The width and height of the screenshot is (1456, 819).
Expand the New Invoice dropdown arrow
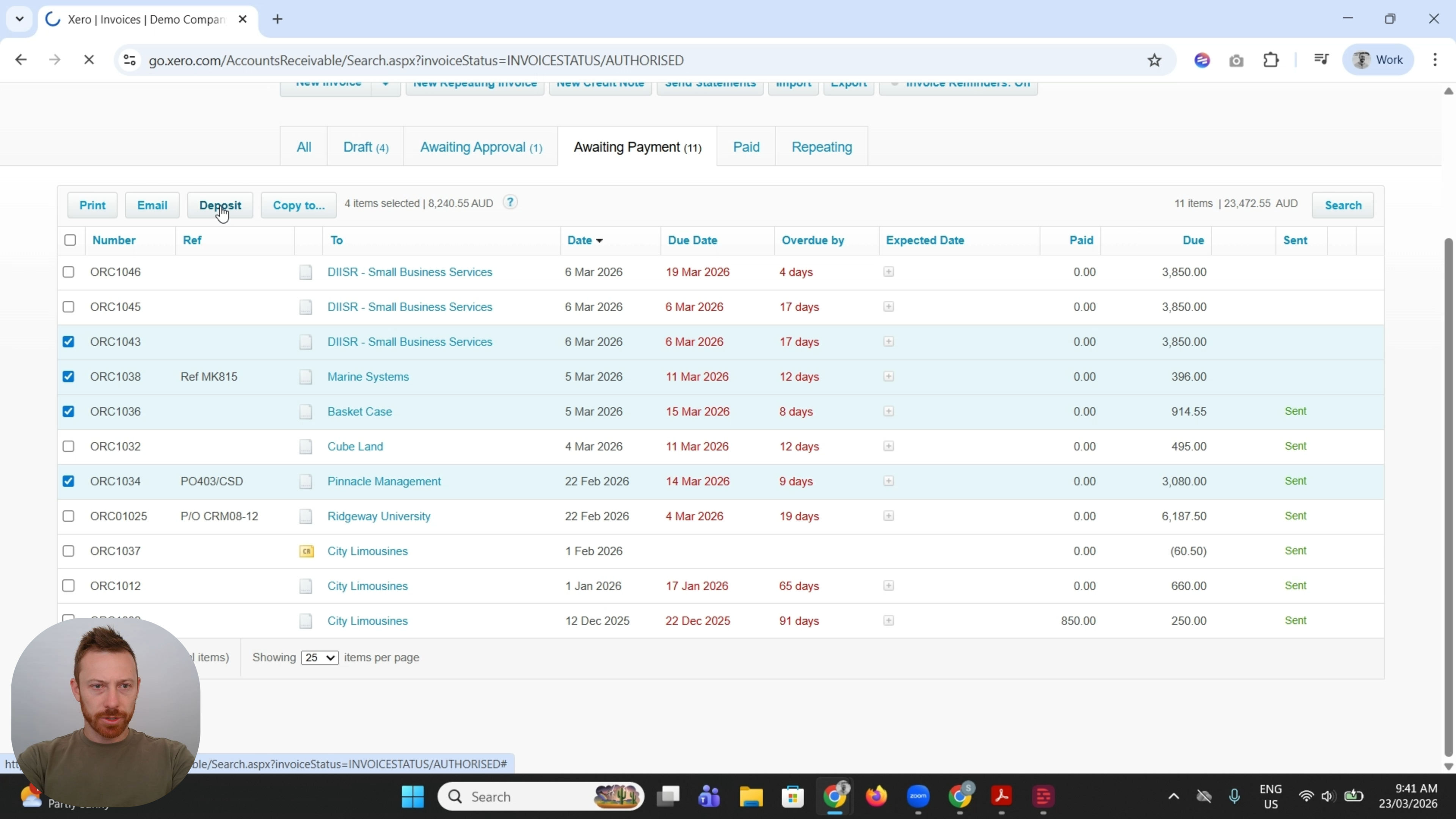[x=386, y=86]
